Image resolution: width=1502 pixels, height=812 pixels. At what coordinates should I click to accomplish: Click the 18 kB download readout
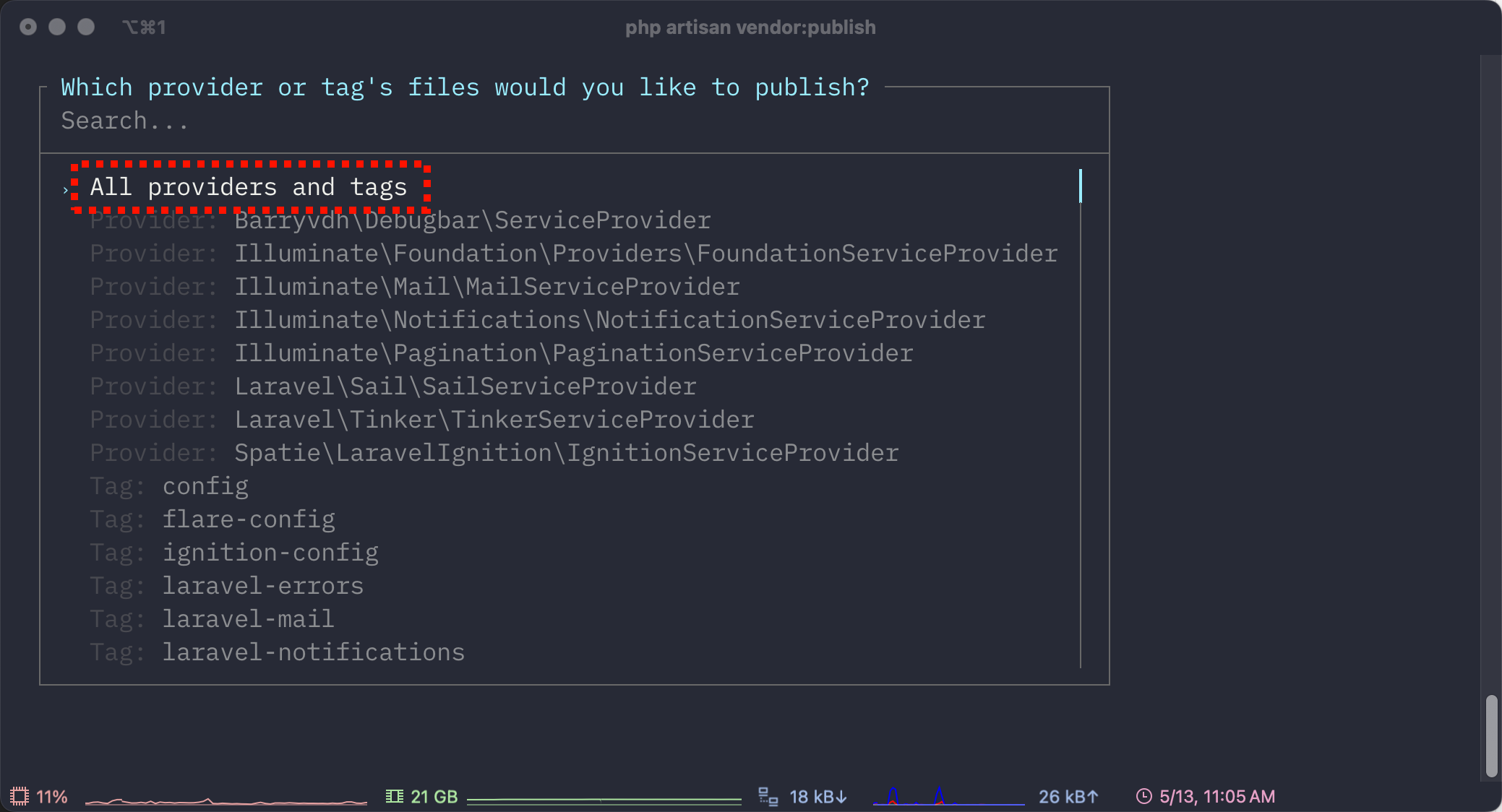[x=817, y=797]
